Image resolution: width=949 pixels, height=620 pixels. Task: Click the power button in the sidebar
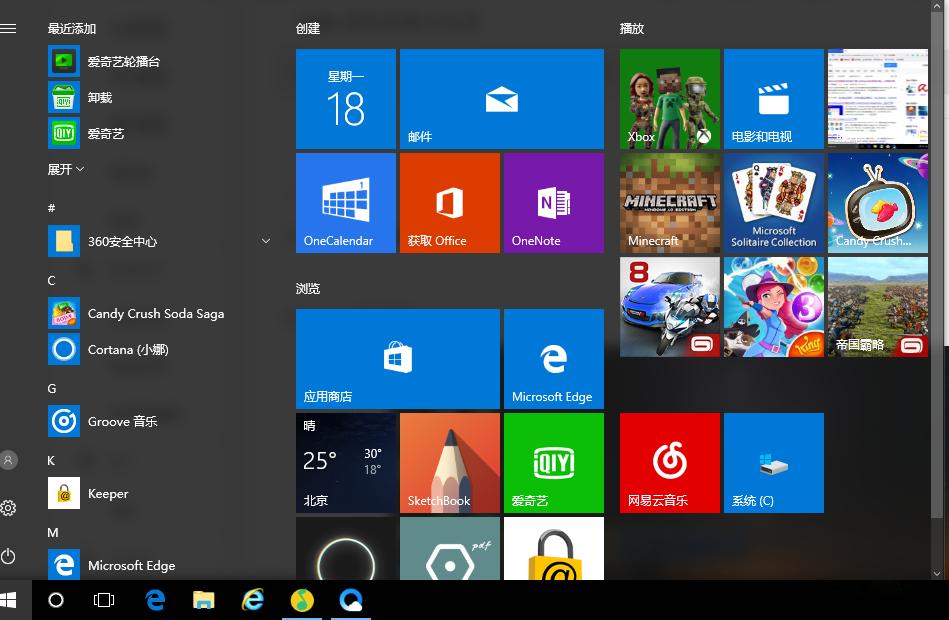coord(9,555)
